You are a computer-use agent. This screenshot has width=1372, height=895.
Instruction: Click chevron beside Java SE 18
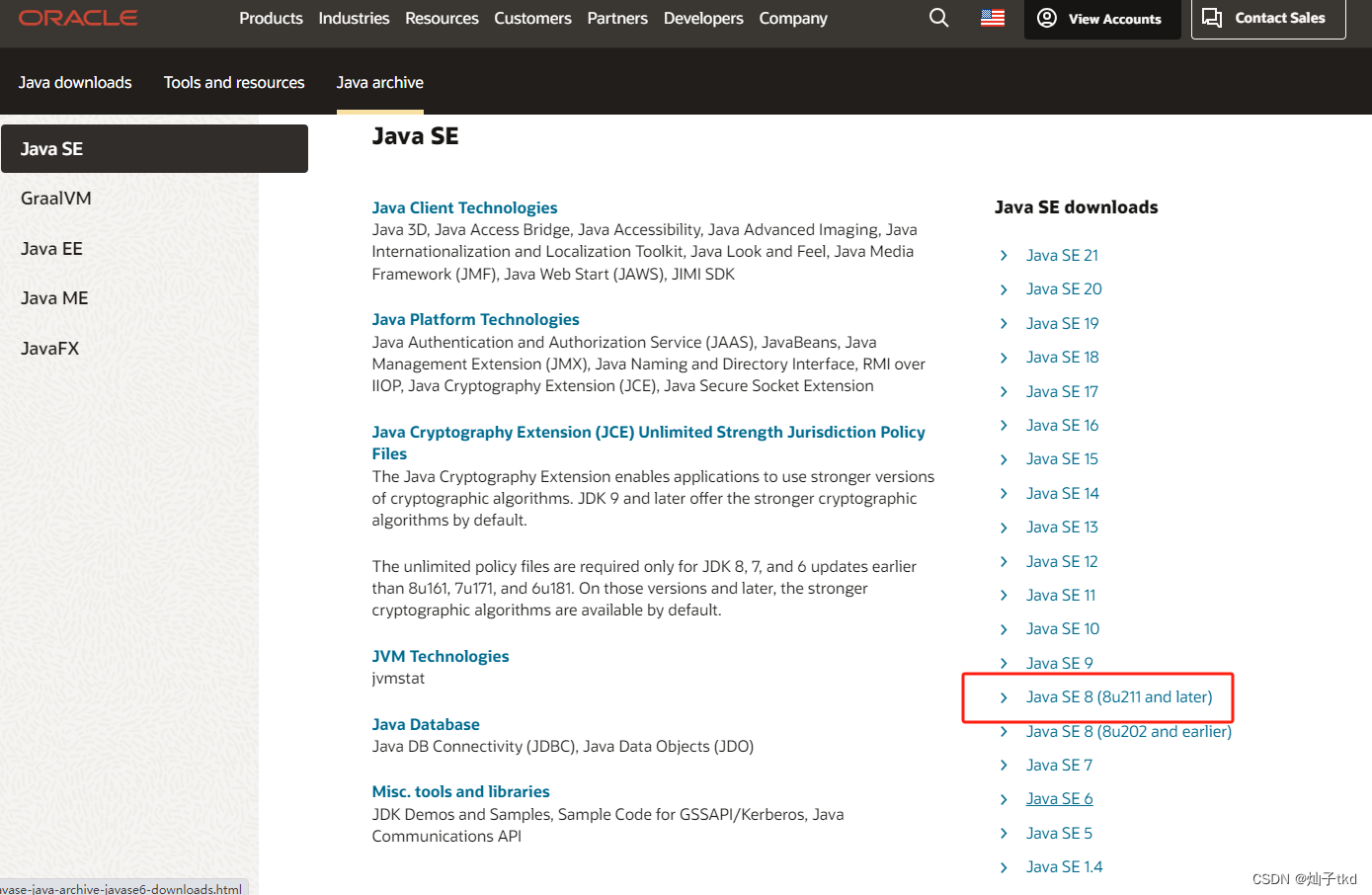pos(1004,358)
